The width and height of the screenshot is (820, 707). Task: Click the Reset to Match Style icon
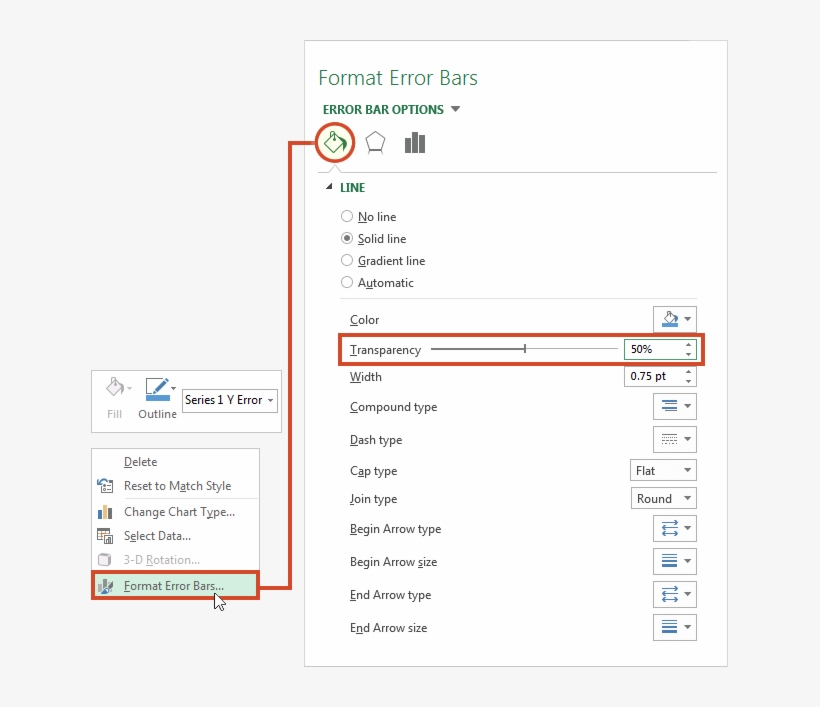coord(105,486)
